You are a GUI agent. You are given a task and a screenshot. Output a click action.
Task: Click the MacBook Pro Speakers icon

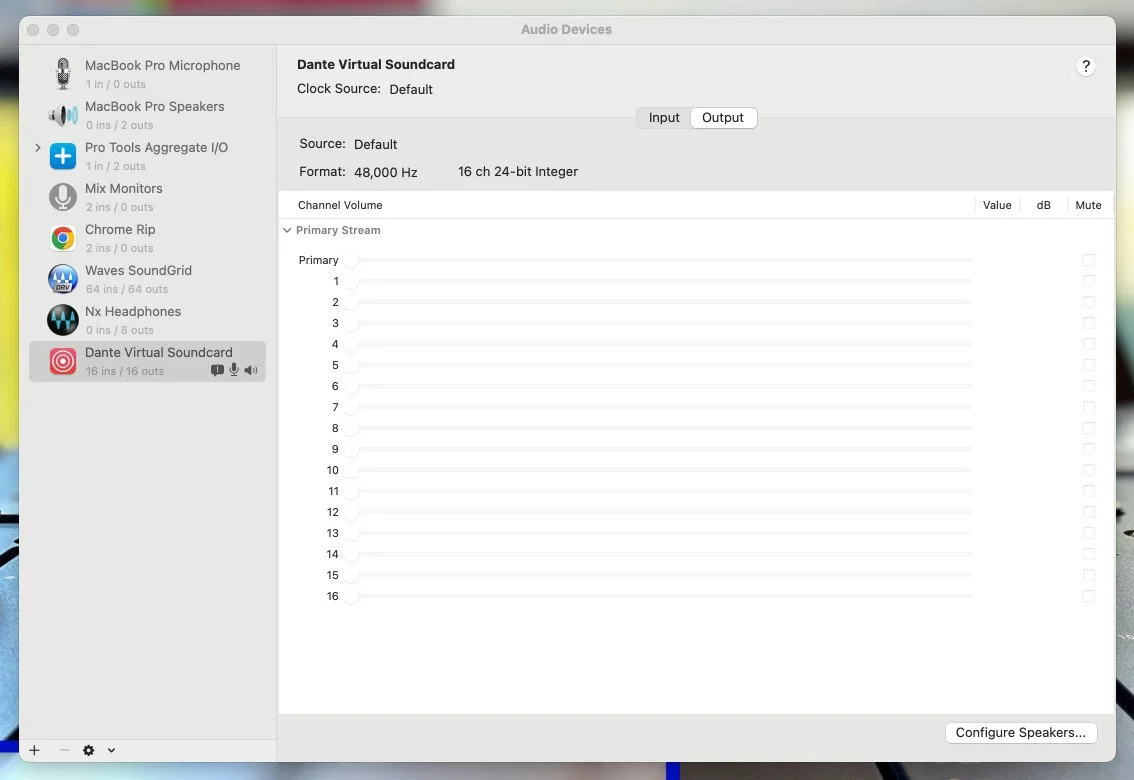63,115
